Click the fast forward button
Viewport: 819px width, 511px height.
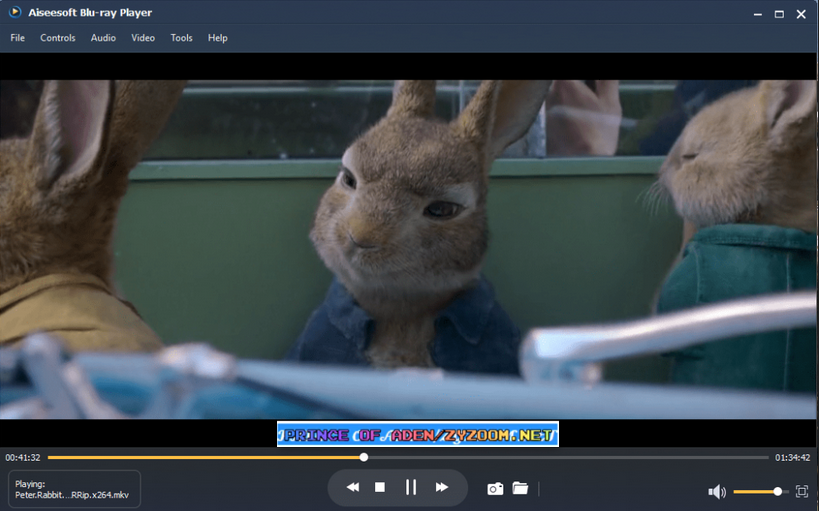pyautogui.click(x=441, y=487)
